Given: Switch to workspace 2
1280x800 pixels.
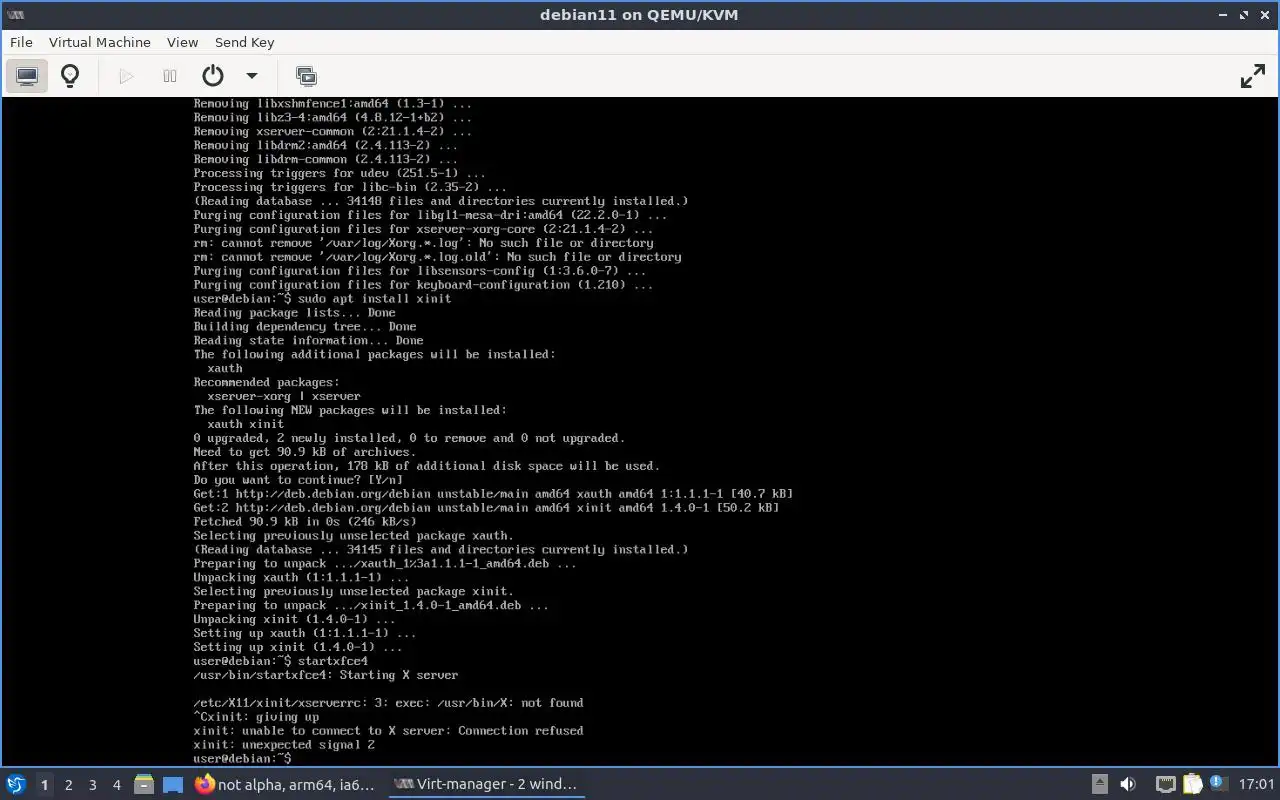Looking at the screenshot, I should click(69, 785).
